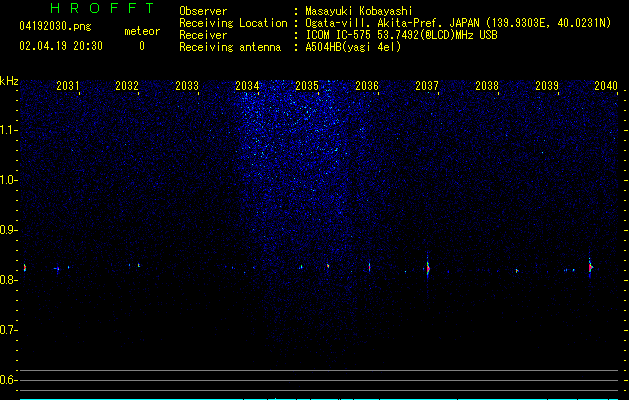Select the A504HB(yagi 4el) antenna text
629x400 pixels.
click(x=353, y=47)
